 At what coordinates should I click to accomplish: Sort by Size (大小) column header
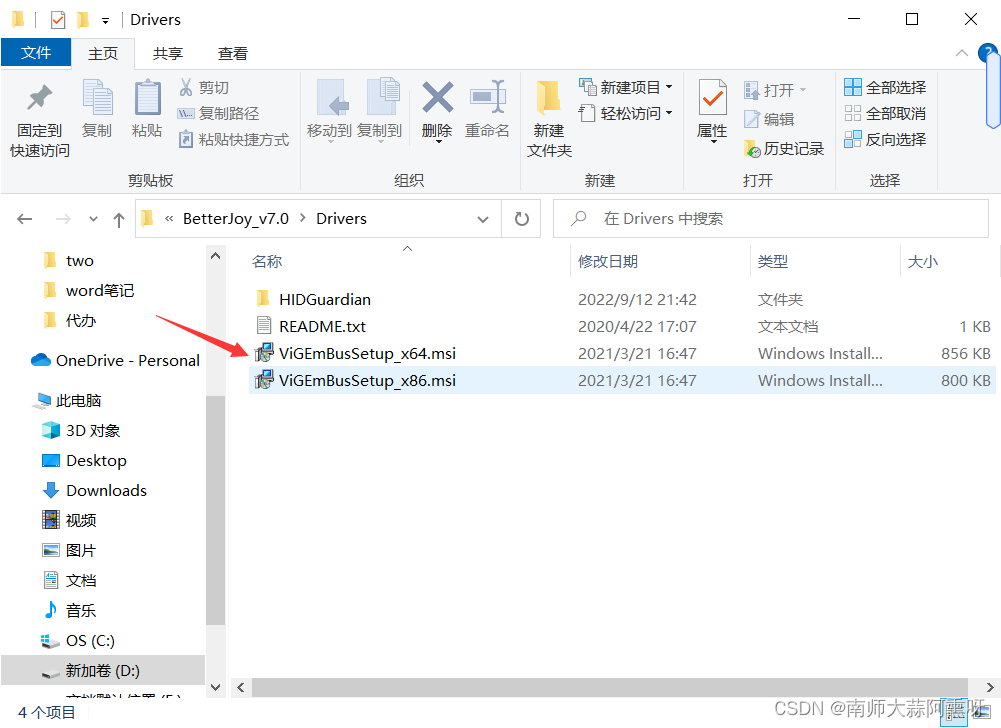pyautogui.click(x=922, y=261)
